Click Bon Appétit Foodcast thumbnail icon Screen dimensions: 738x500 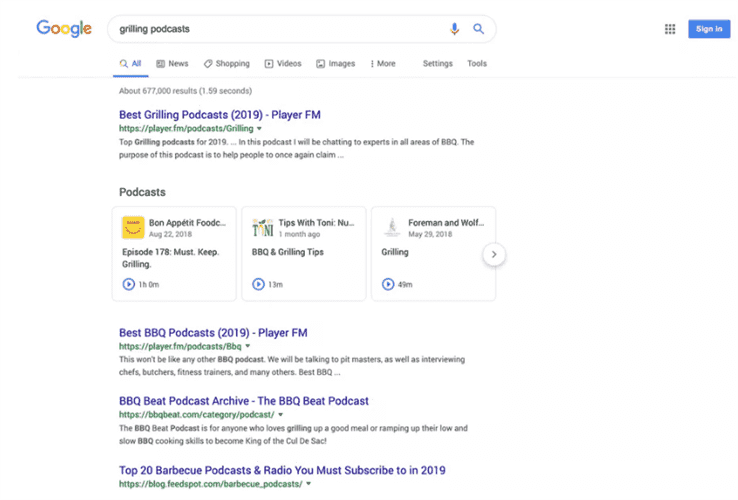pos(133,227)
